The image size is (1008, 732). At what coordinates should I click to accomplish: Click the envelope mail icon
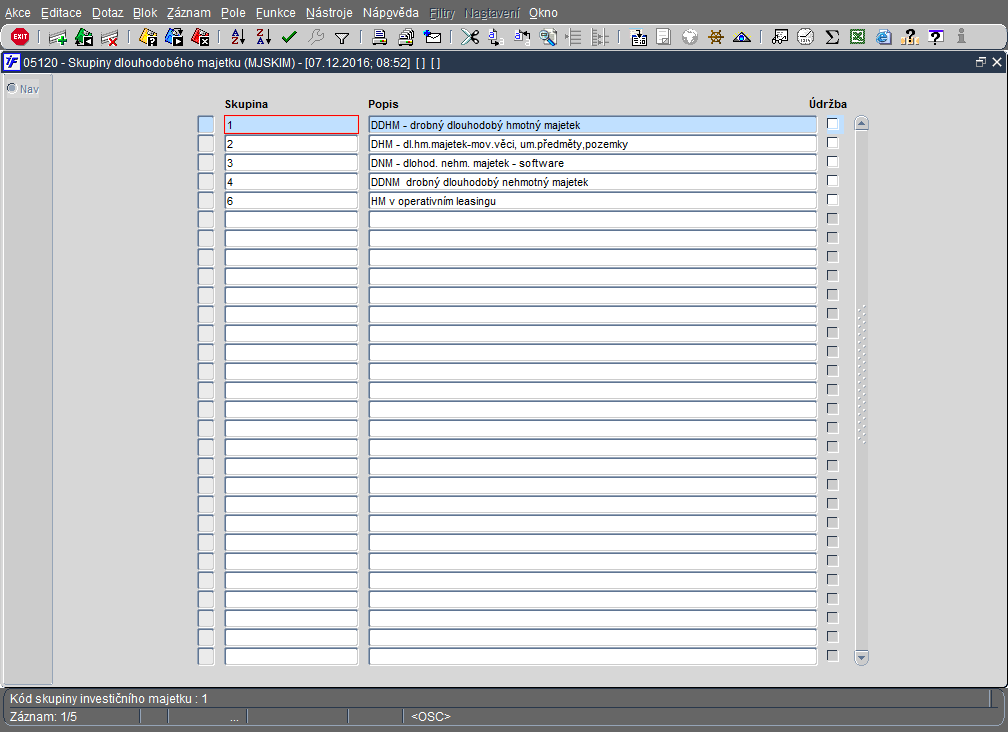433,37
